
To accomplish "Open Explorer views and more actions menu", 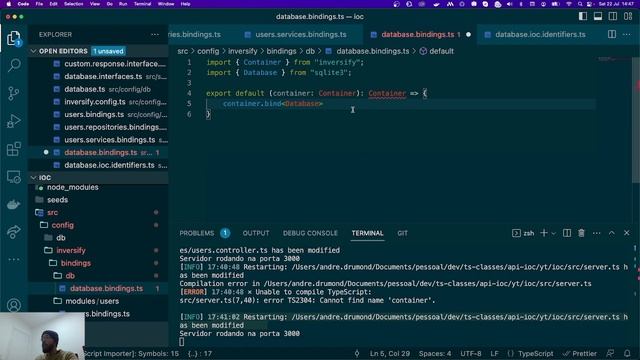I will pyautogui.click(x=155, y=35).
